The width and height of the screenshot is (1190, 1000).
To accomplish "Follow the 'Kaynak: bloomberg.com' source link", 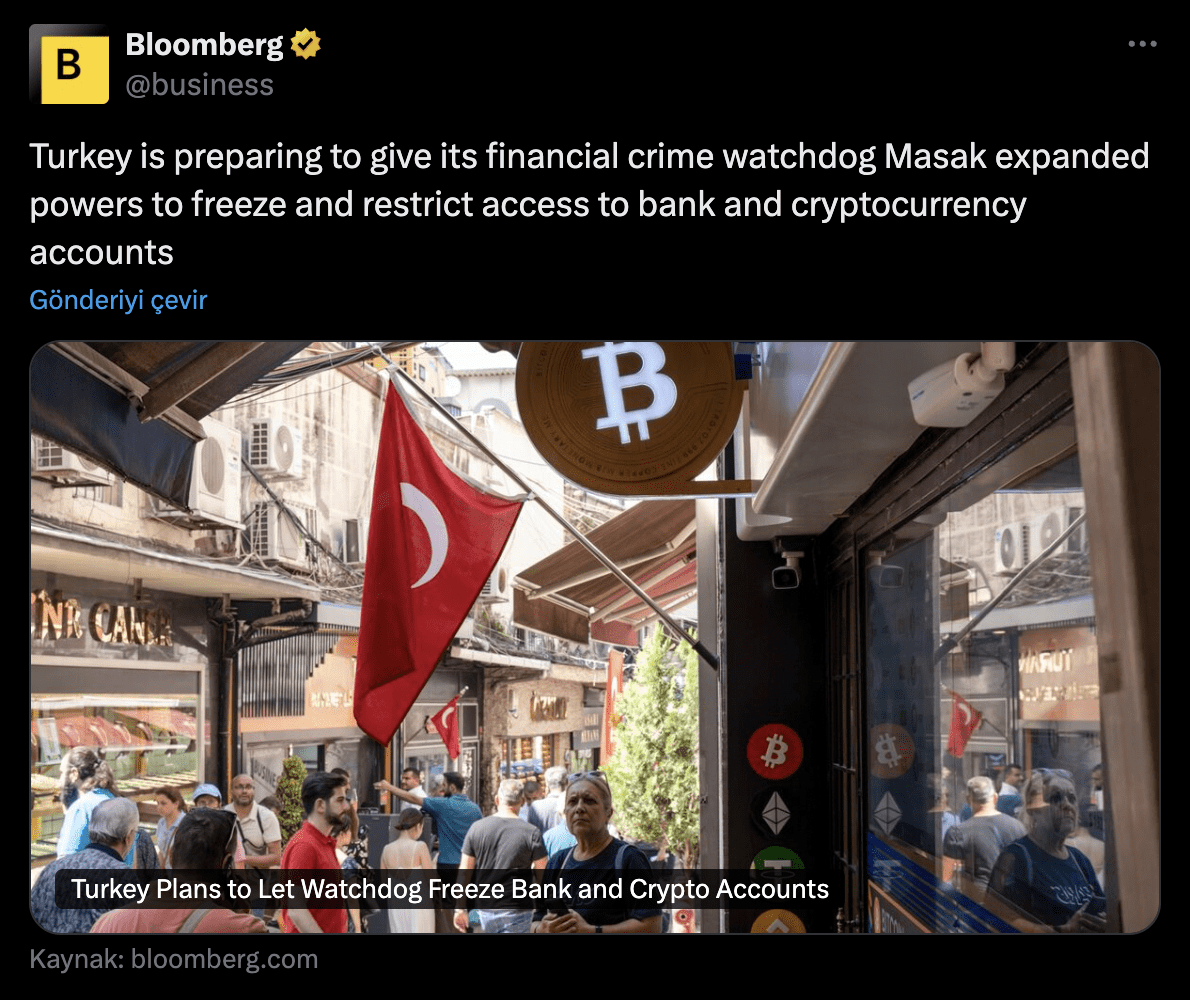I will [174, 959].
